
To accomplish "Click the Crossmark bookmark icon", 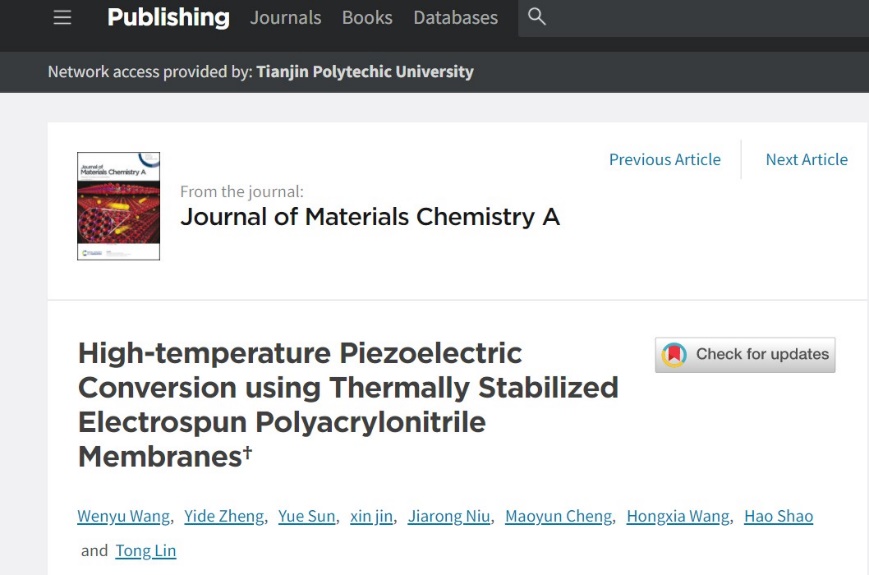I will coord(674,355).
